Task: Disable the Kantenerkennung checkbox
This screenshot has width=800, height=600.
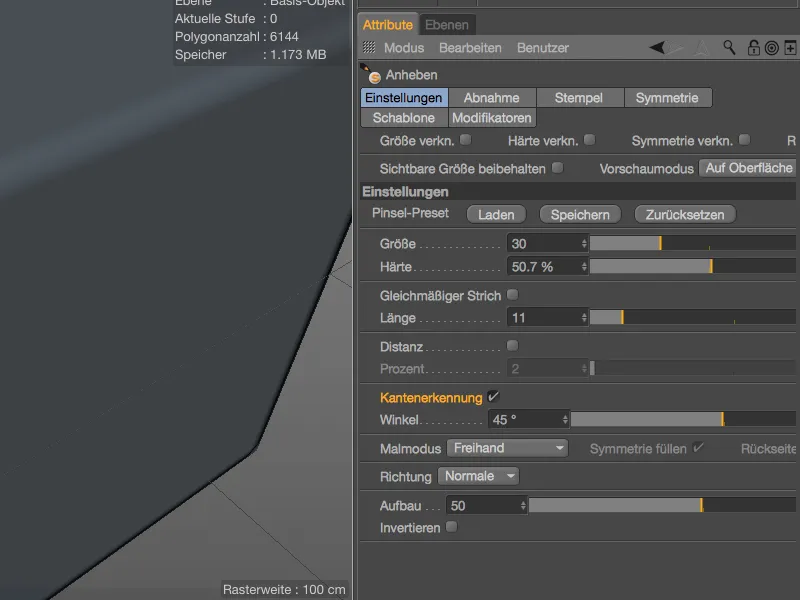Action: [492, 396]
